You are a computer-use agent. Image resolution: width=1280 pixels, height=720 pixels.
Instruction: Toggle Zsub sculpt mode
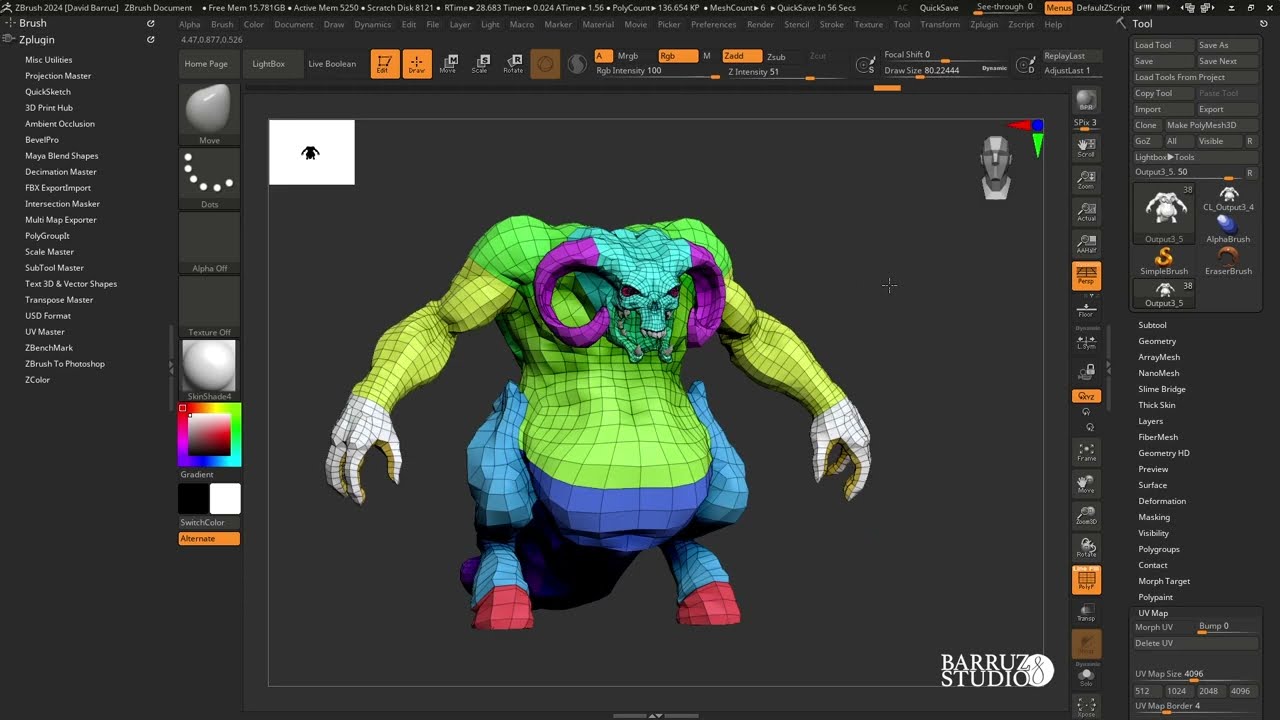pos(776,56)
